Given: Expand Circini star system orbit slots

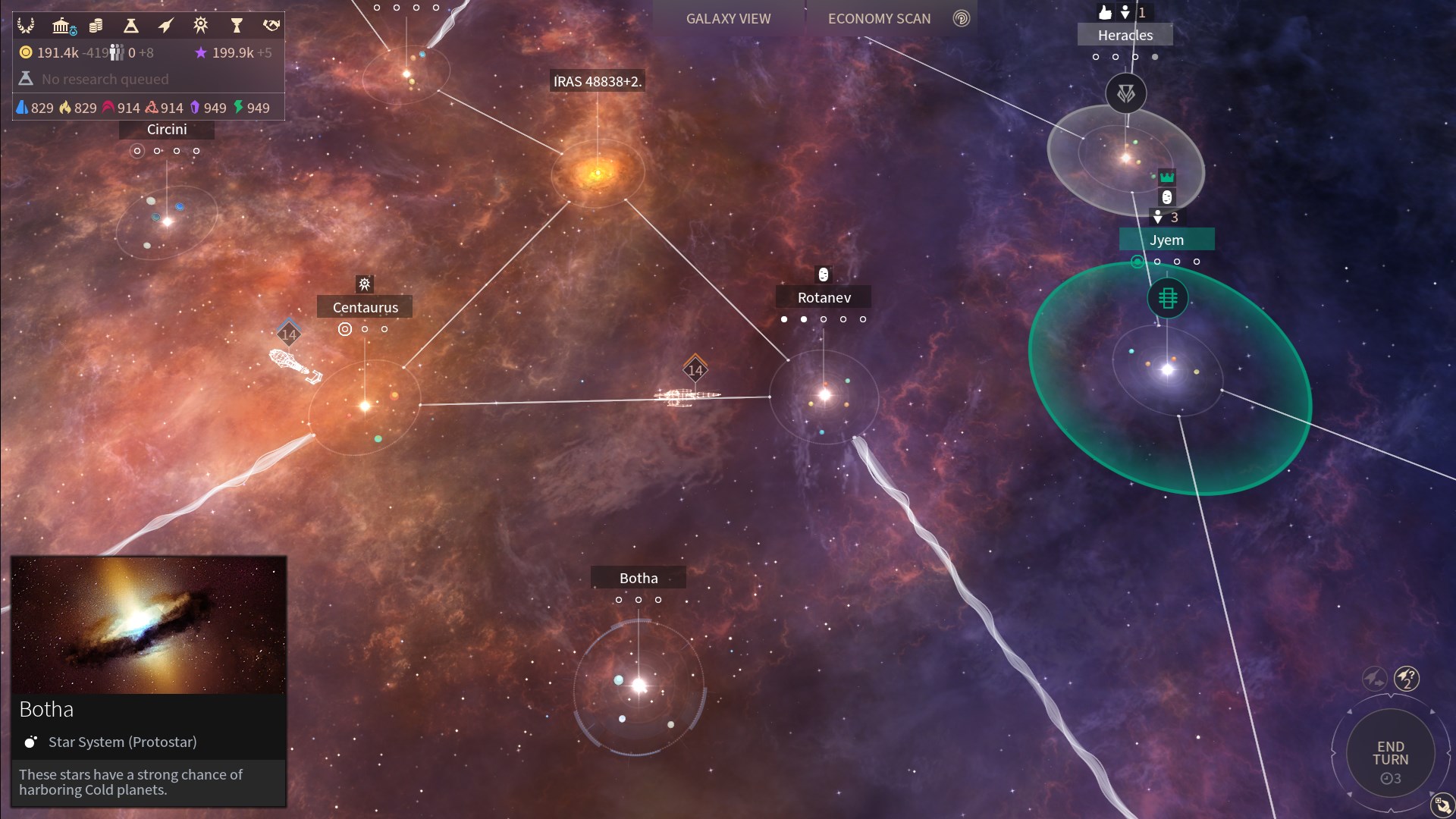Looking at the screenshot, I should click(x=138, y=151).
